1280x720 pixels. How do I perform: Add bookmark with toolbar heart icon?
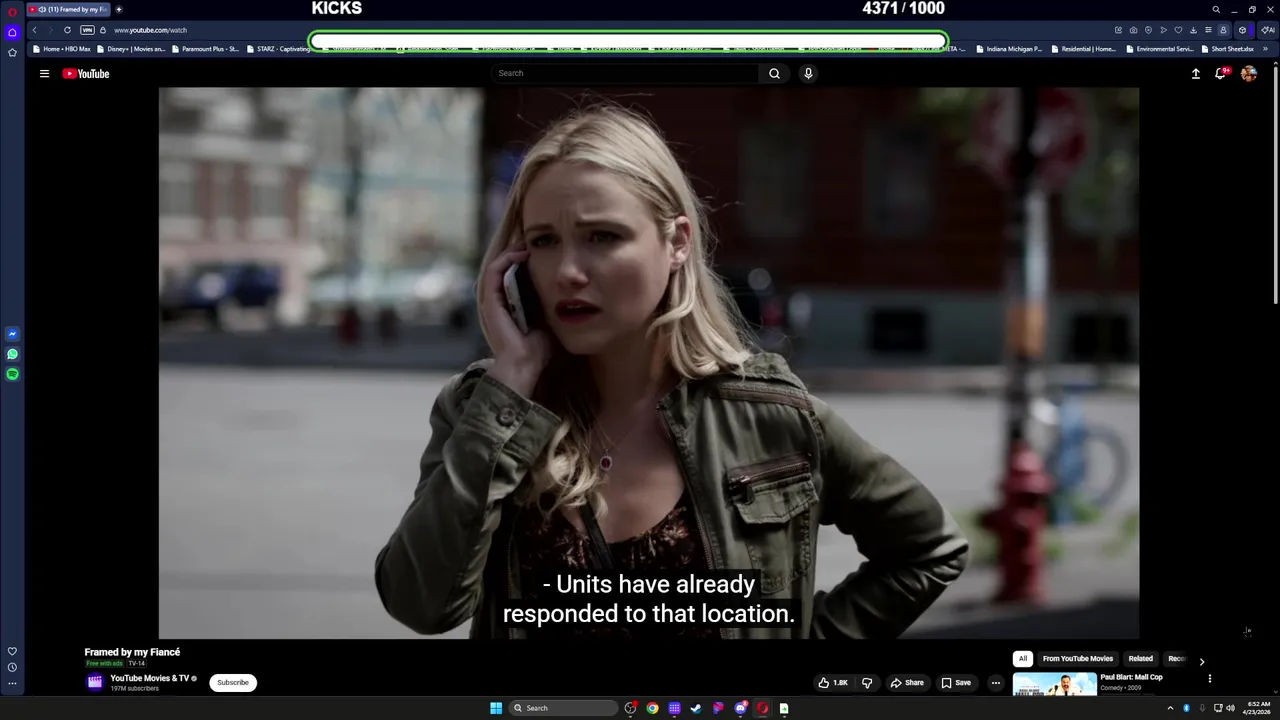(x=1178, y=30)
